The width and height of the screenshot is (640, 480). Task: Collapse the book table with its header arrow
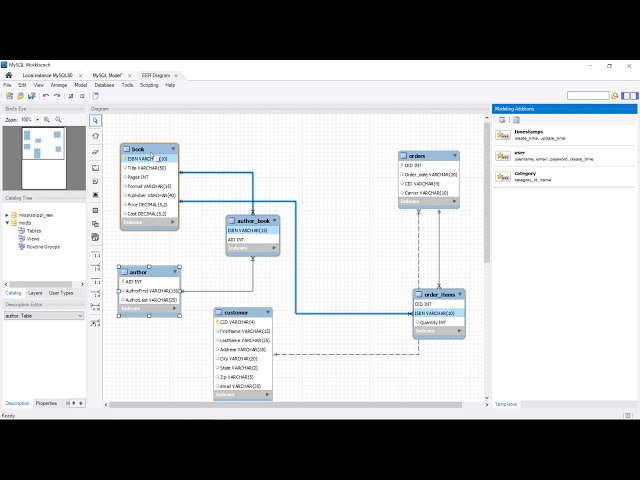(x=173, y=149)
